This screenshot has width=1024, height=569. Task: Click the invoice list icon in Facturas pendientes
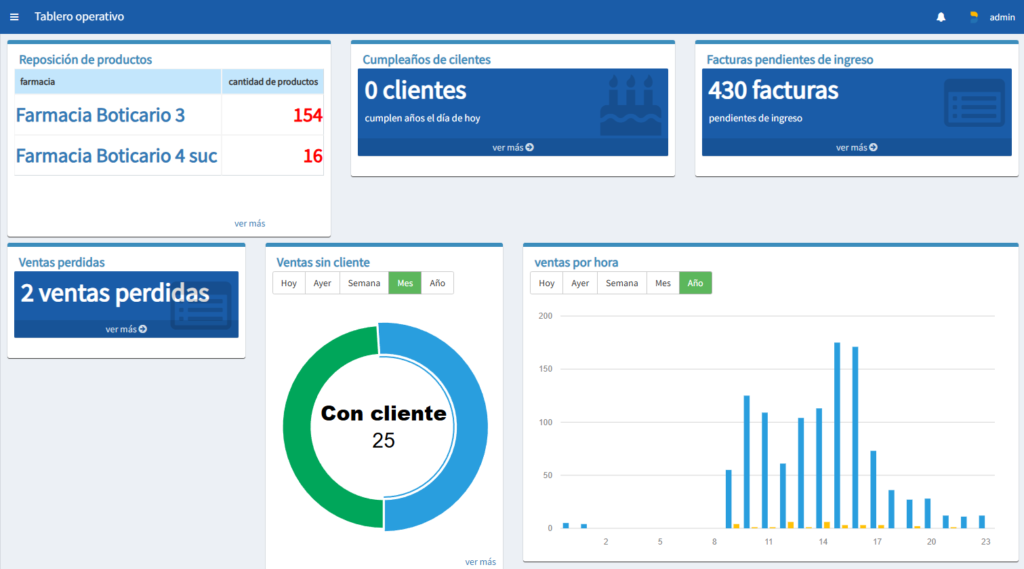(973, 103)
